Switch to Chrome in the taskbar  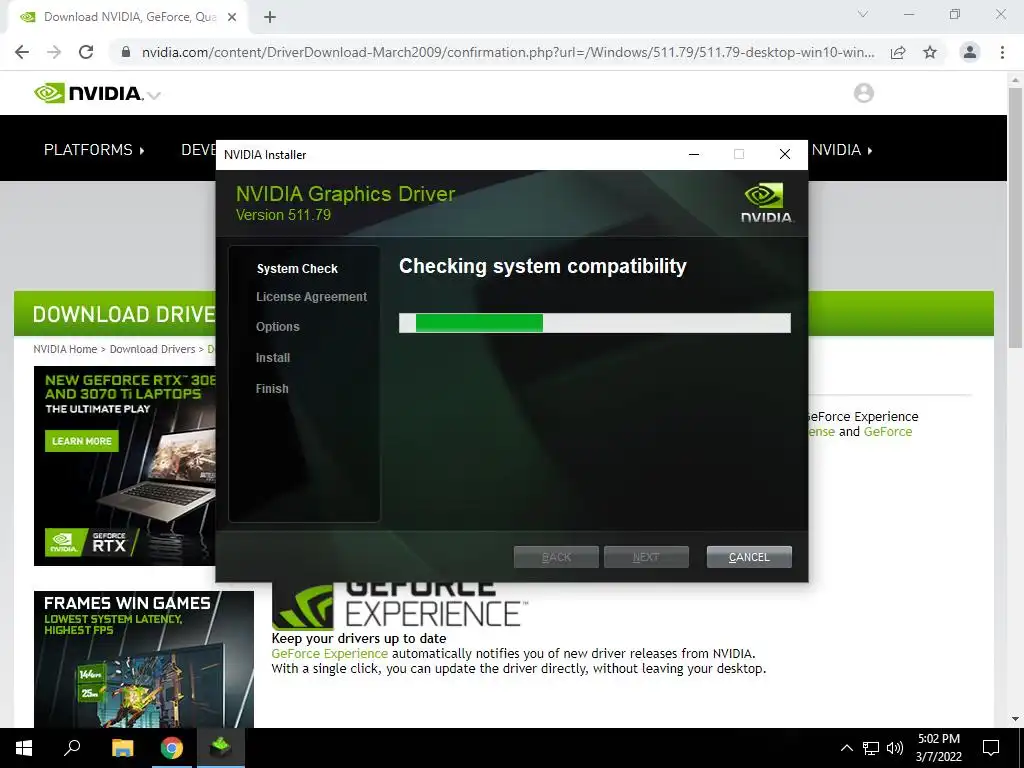(x=172, y=748)
